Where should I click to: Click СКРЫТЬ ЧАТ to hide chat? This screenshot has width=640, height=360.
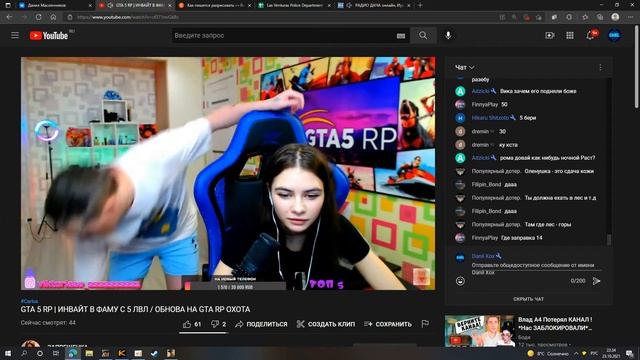529,299
